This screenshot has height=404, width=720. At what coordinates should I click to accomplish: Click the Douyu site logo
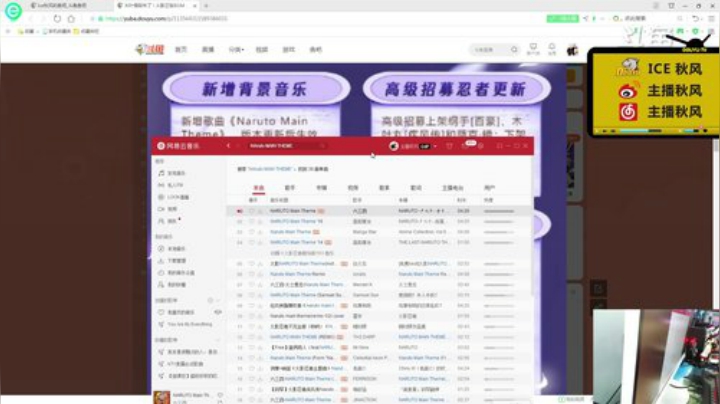(x=150, y=49)
